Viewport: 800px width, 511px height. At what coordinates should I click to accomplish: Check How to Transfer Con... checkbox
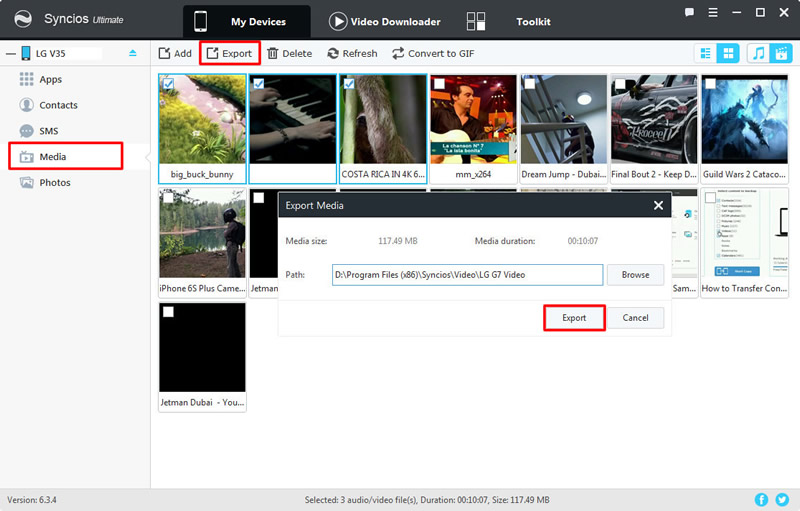(x=710, y=198)
